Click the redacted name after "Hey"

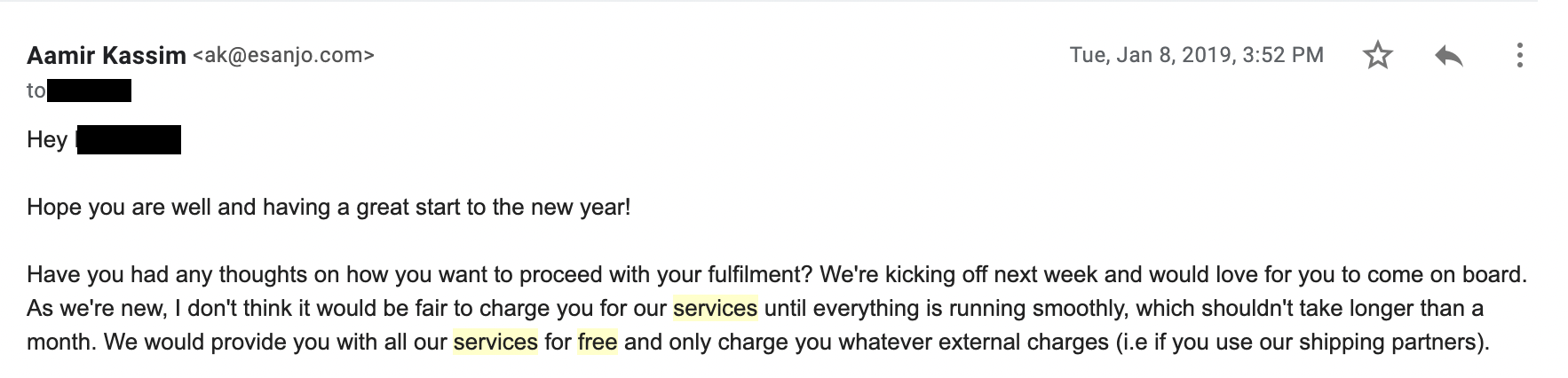coord(129,140)
